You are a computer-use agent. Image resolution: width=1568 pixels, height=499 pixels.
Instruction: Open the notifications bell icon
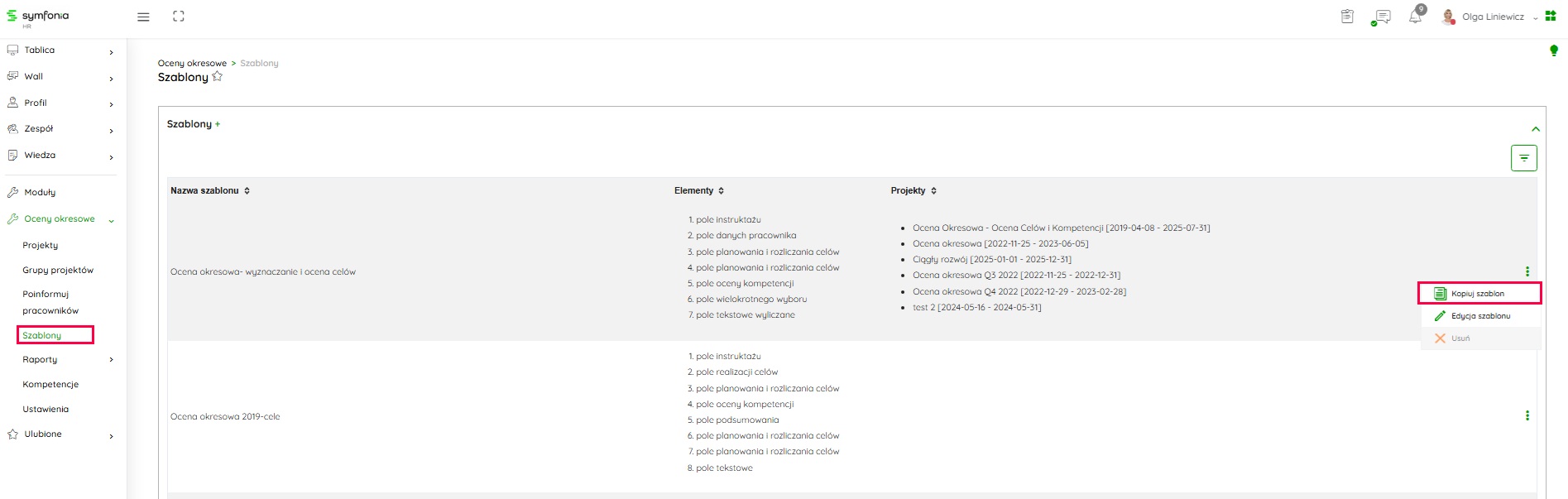[x=1415, y=17]
